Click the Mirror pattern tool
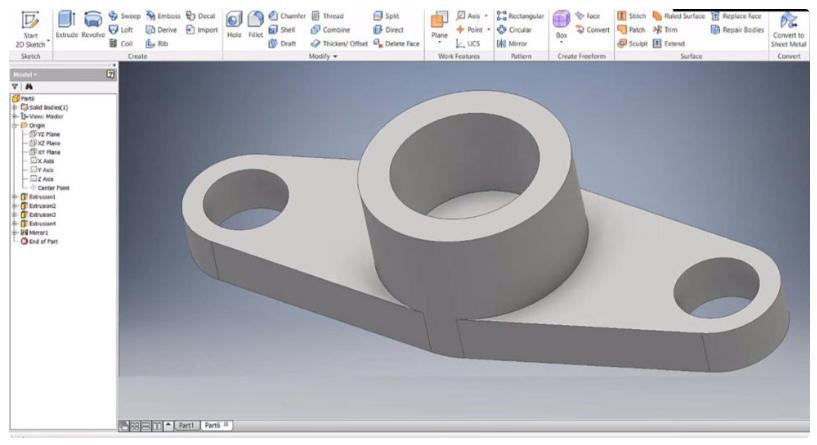 (x=512, y=43)
